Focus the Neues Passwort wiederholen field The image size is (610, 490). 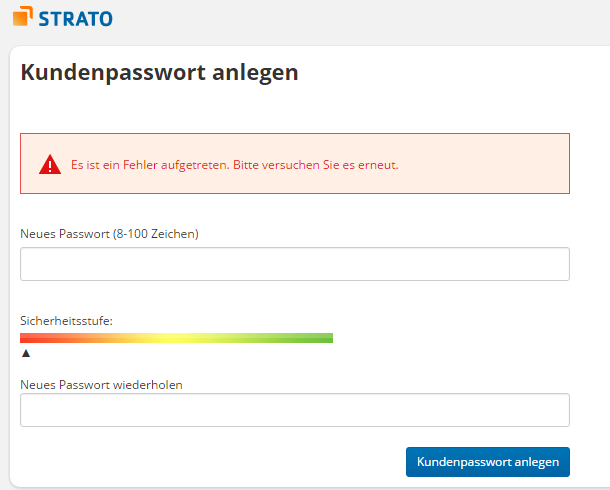pyautogui.click(x=295, y=410)
